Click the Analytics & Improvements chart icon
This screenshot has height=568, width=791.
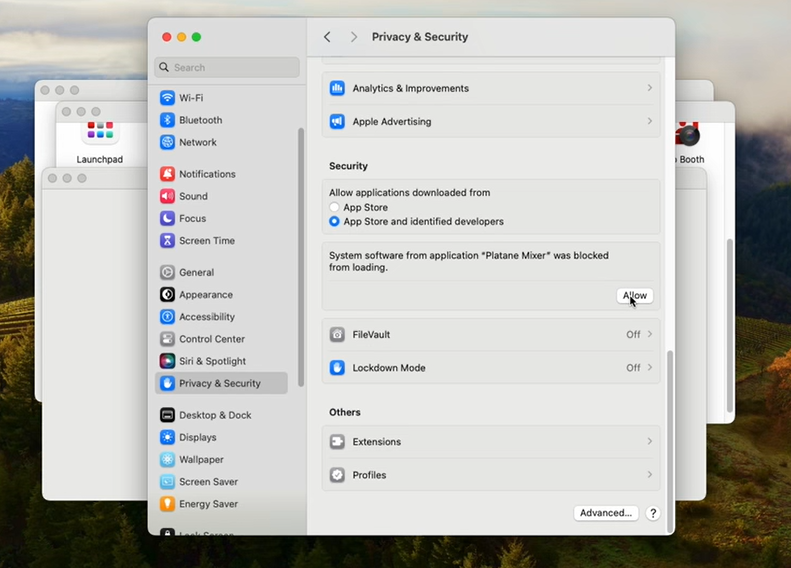(337, 88)
